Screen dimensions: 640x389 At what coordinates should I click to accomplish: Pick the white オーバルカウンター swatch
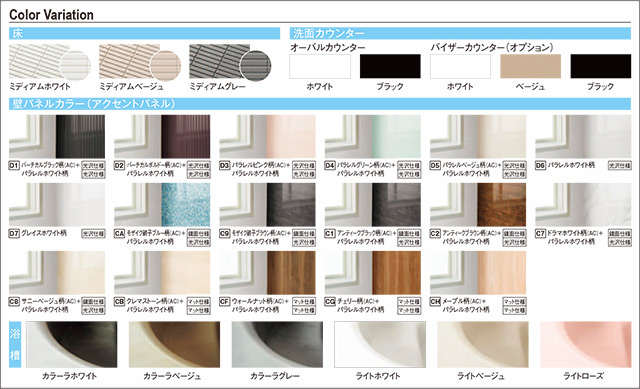point(320,66)
